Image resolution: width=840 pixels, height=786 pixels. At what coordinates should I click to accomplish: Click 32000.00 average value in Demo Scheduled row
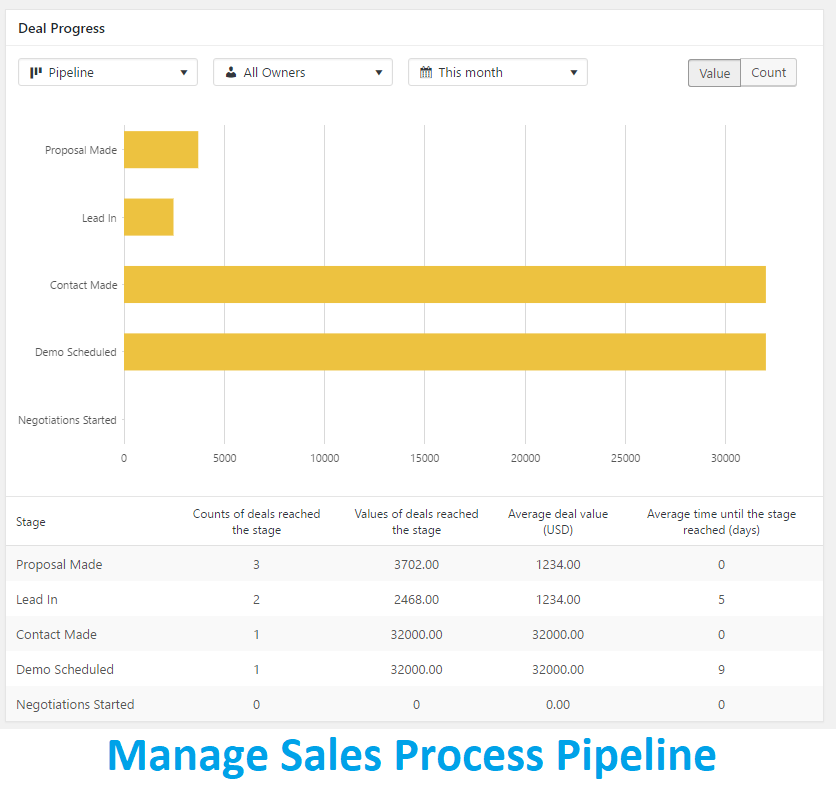(558, 669)
